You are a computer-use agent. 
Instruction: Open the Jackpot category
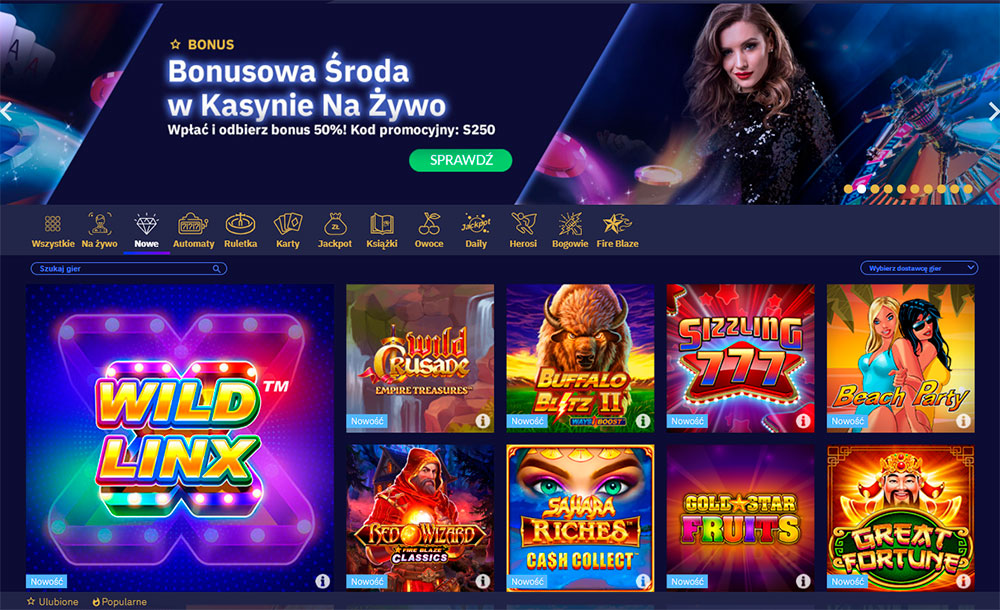(335, 231)
